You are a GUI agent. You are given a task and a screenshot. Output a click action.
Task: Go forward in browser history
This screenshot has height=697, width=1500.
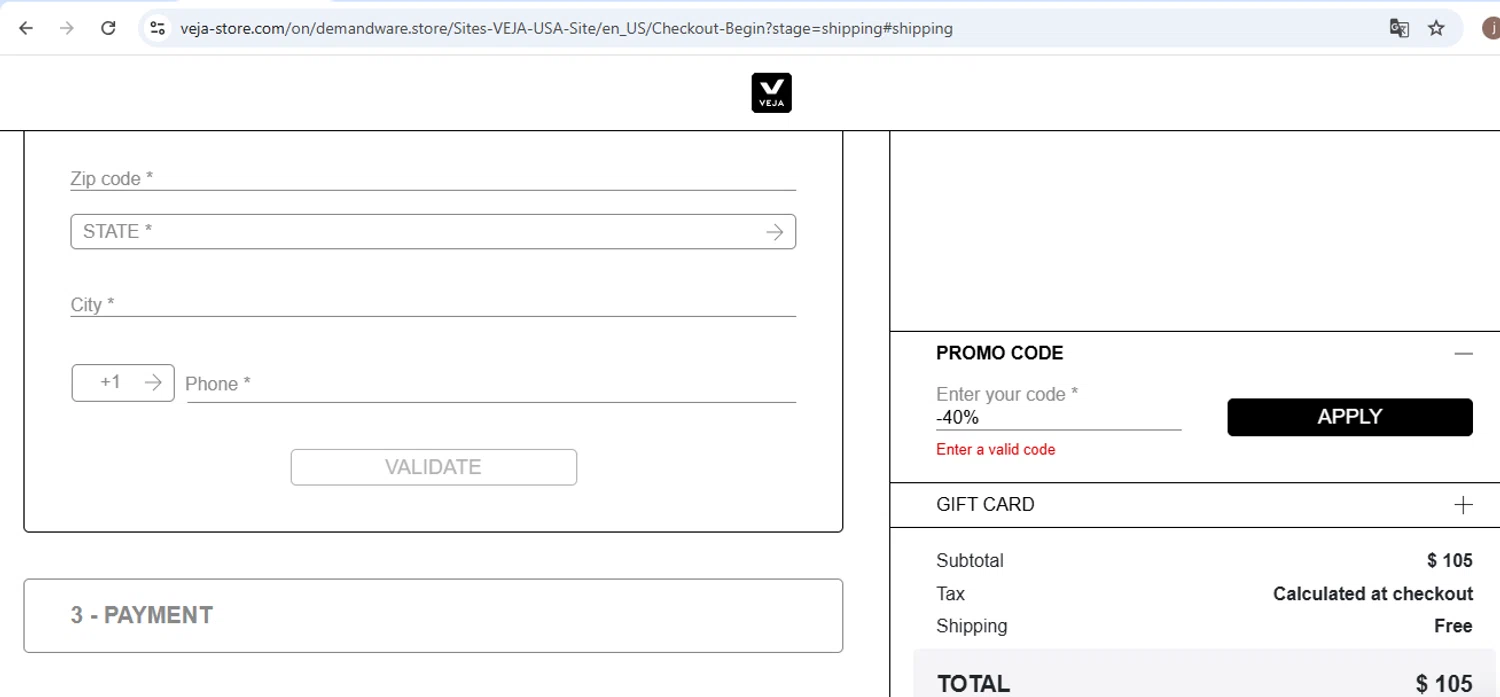67,28
